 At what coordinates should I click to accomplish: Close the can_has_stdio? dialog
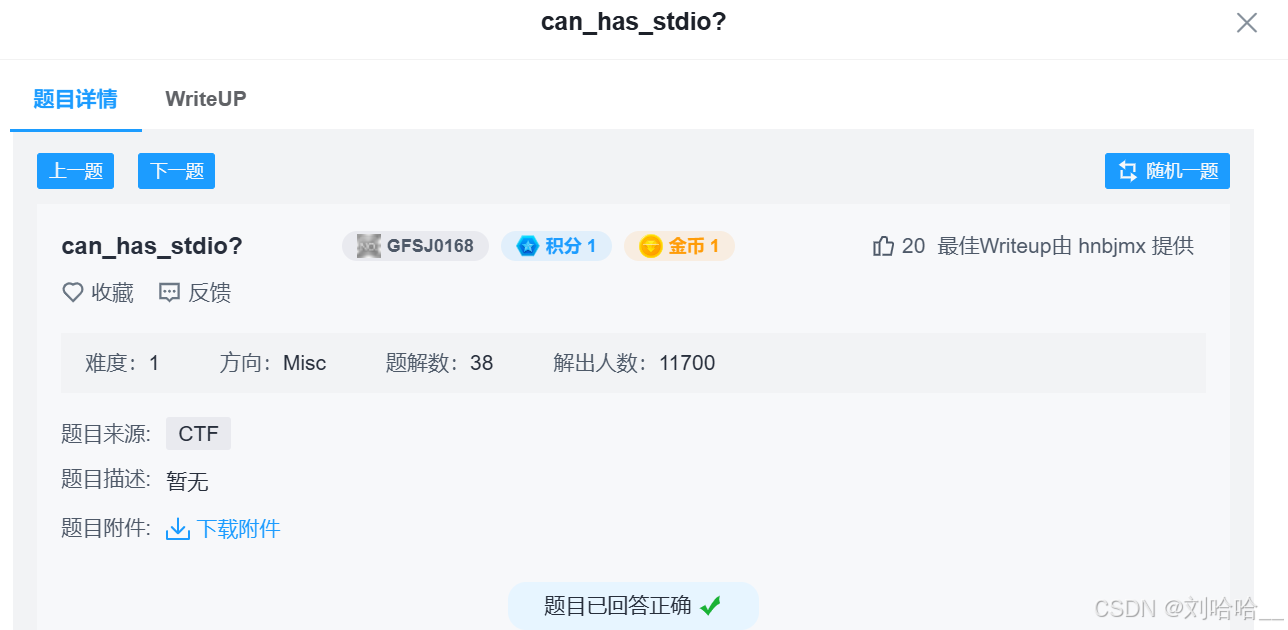1246,22
